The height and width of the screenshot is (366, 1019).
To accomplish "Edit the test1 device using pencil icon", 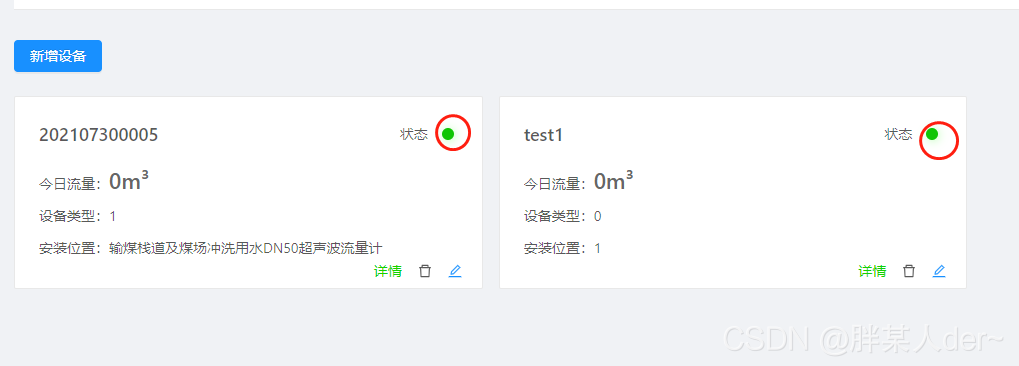I will [939, 271].
